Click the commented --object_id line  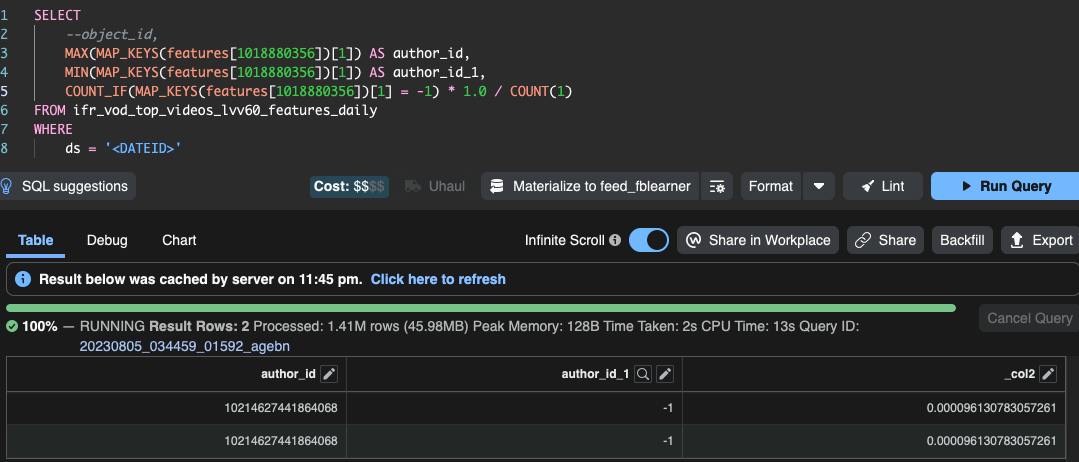(112, 34)
